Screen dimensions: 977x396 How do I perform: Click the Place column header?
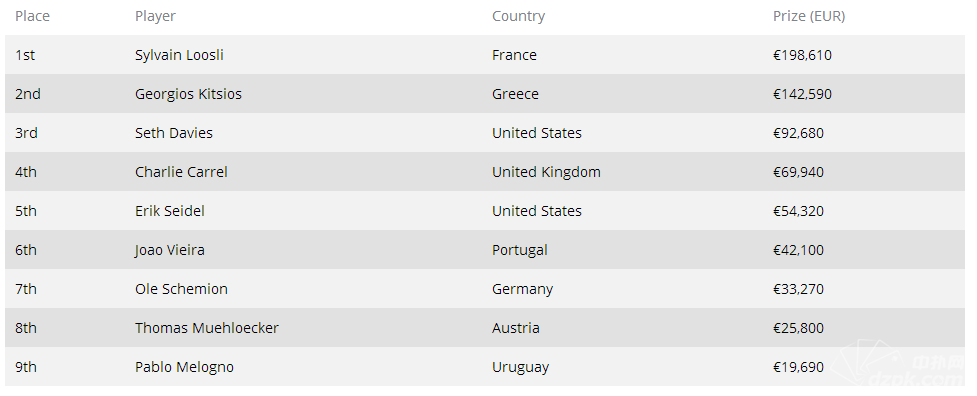click(x=32, y=16)
